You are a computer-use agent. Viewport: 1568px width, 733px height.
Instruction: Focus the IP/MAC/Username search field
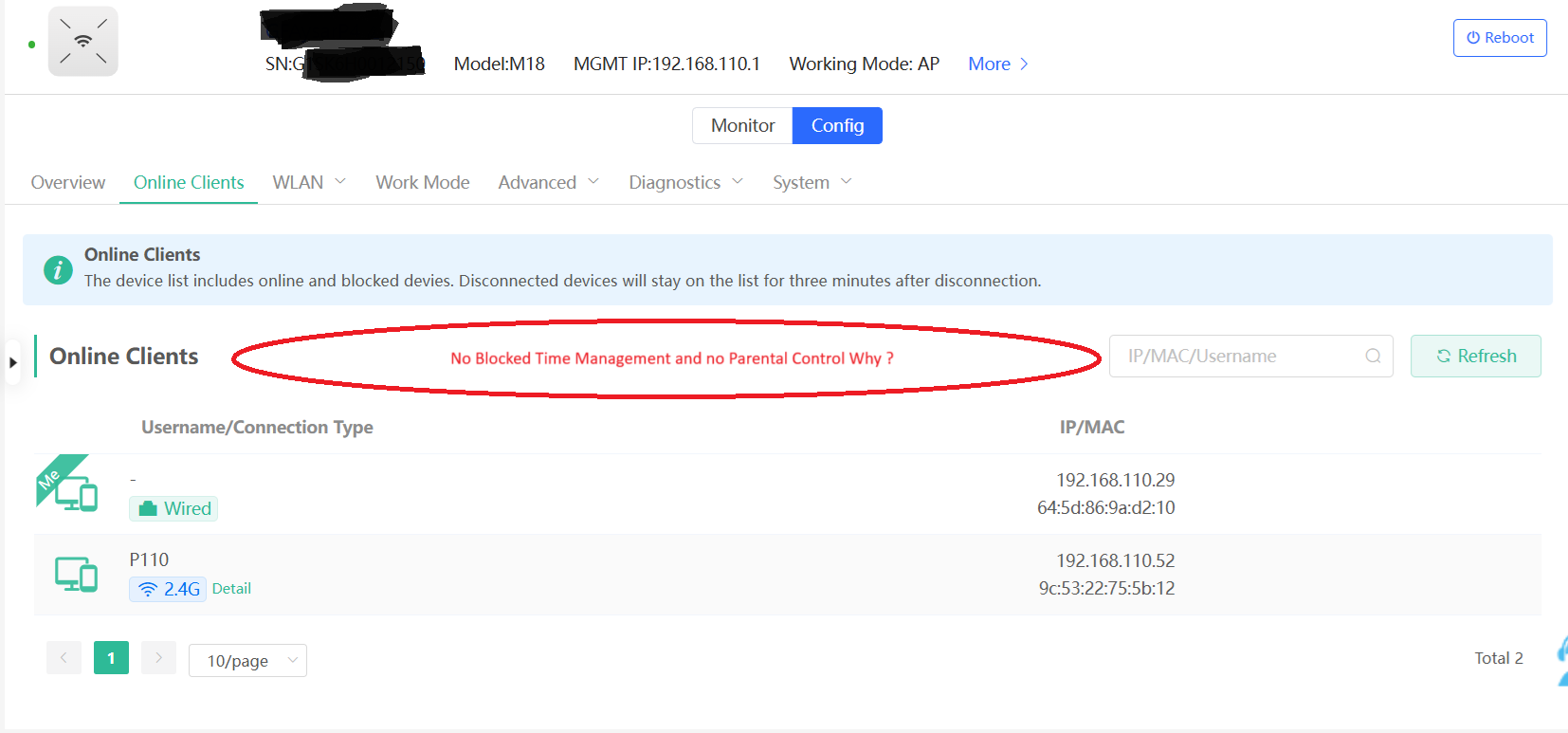1237,357
